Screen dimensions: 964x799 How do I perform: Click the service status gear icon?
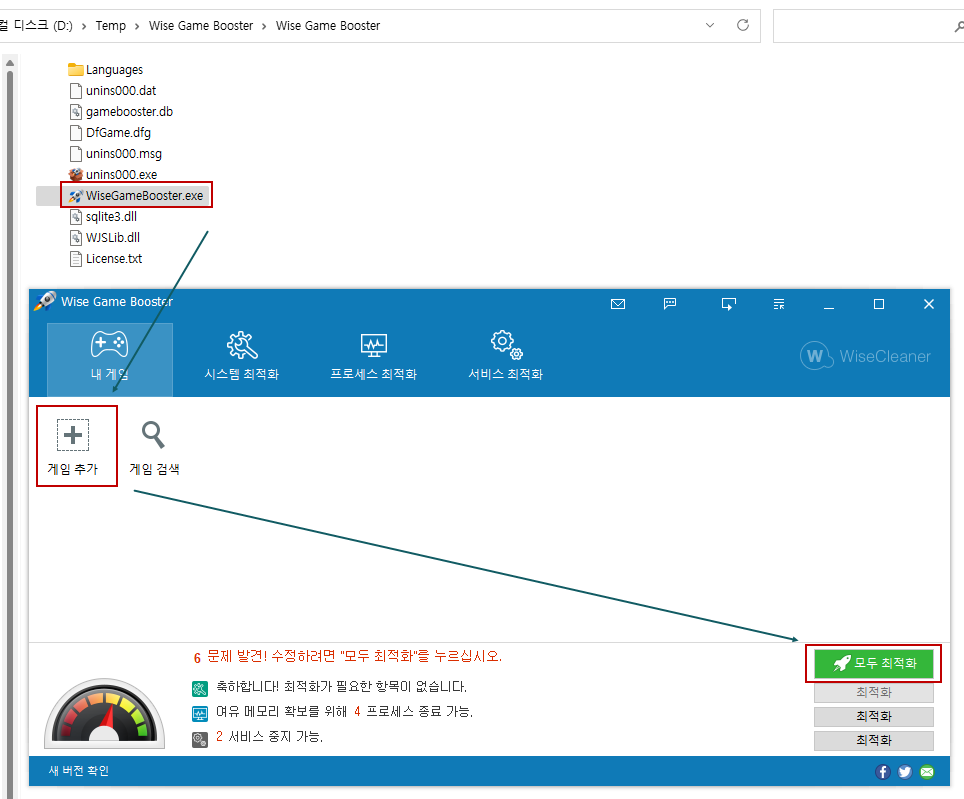tap(200, 739)
